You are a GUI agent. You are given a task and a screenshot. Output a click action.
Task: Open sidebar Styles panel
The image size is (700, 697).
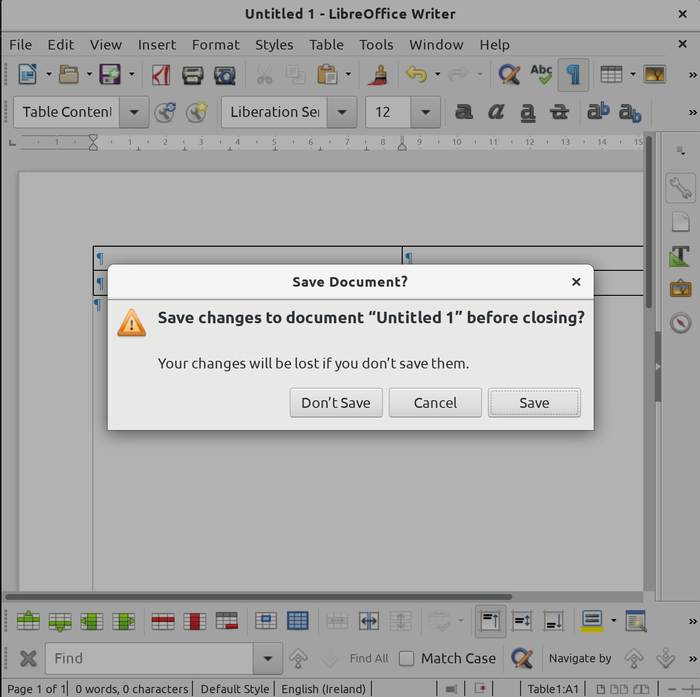point(680,256)
